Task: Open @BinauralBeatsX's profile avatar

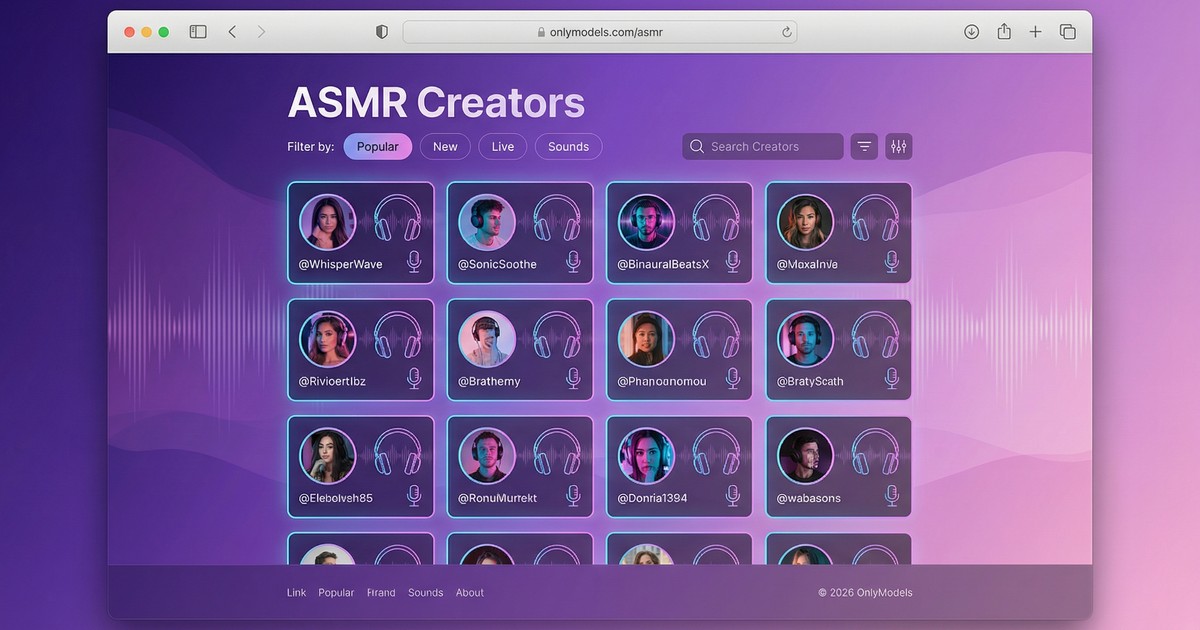Action: 646,221
